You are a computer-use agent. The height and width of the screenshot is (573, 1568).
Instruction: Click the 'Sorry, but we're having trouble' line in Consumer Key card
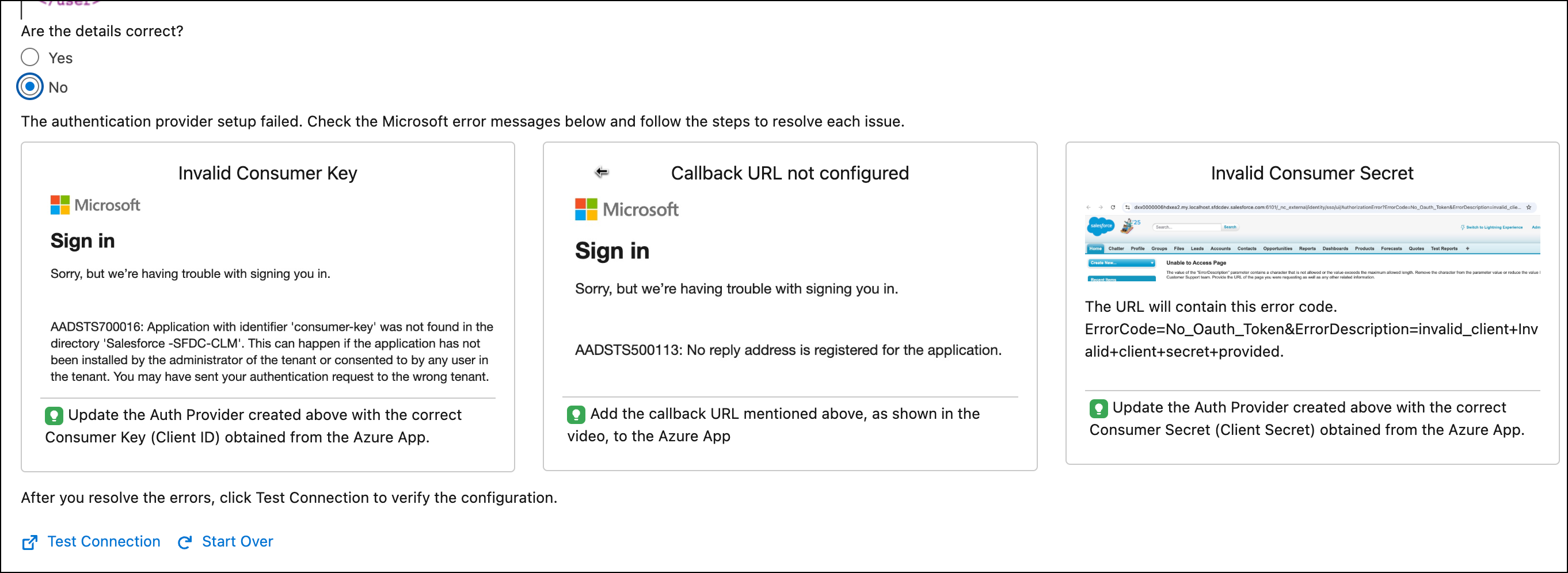[191, 274]
